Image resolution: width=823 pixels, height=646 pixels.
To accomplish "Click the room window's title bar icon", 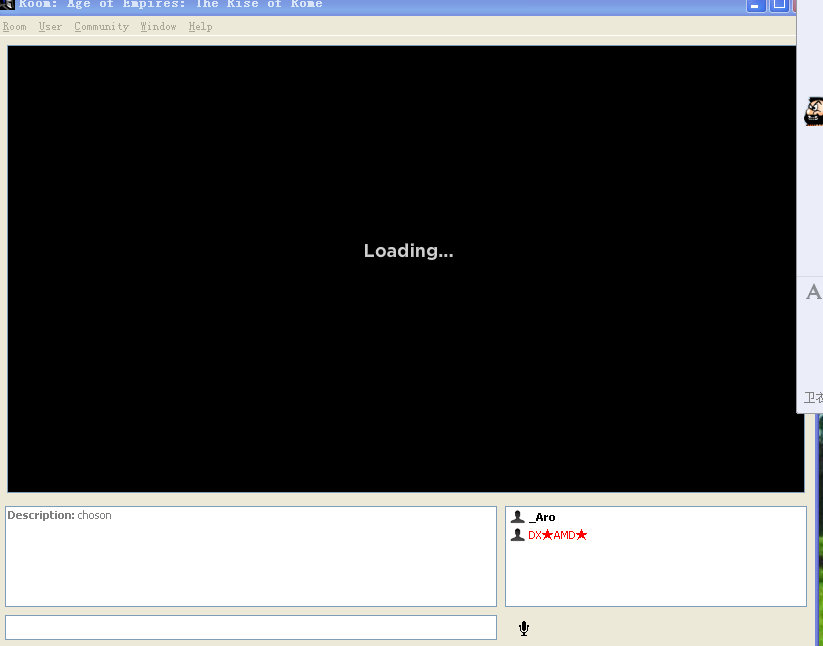I will click(x=7, y=4).
